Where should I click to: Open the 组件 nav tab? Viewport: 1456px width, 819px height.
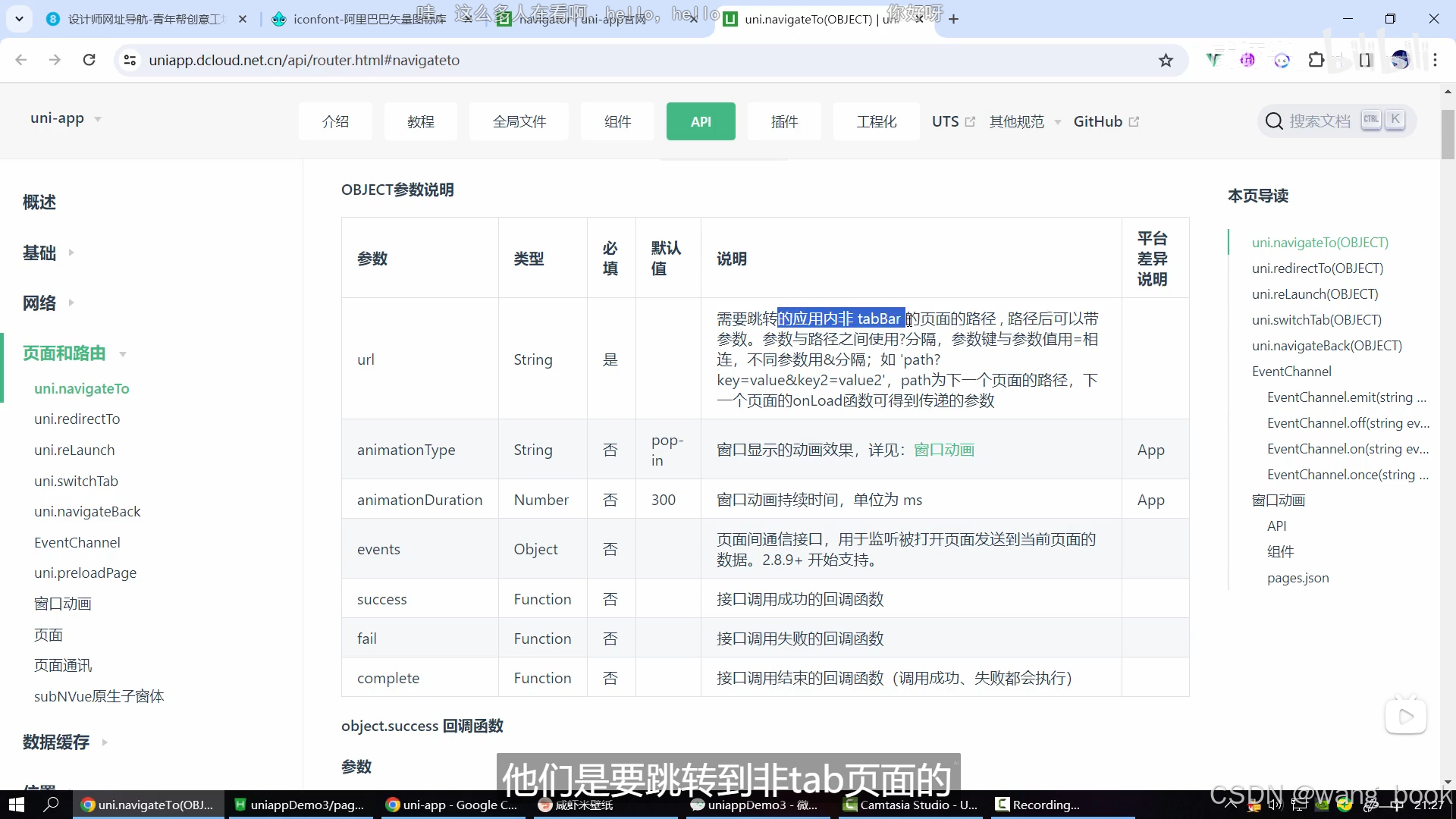617,121
